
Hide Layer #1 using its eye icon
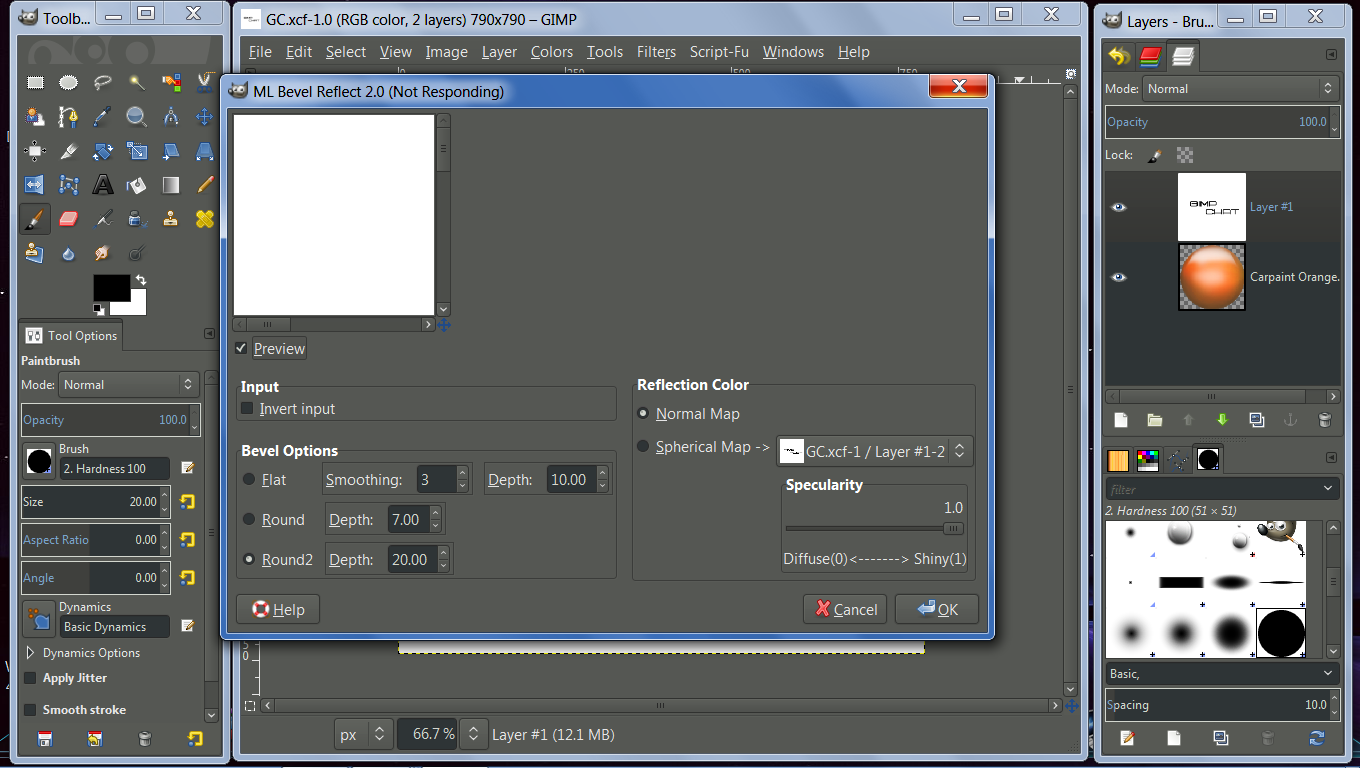[1119, 207]
